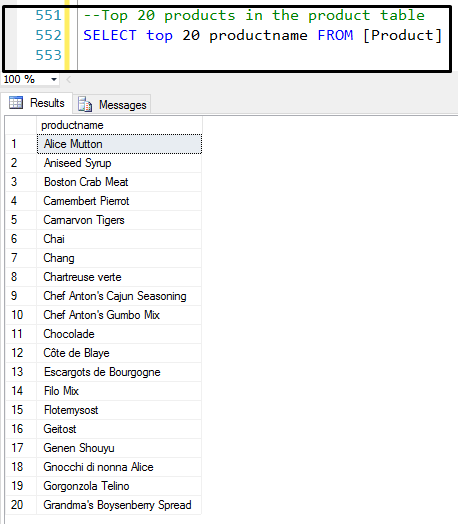
Task: Select the Results tab
Action: click(x=37, y=103)
